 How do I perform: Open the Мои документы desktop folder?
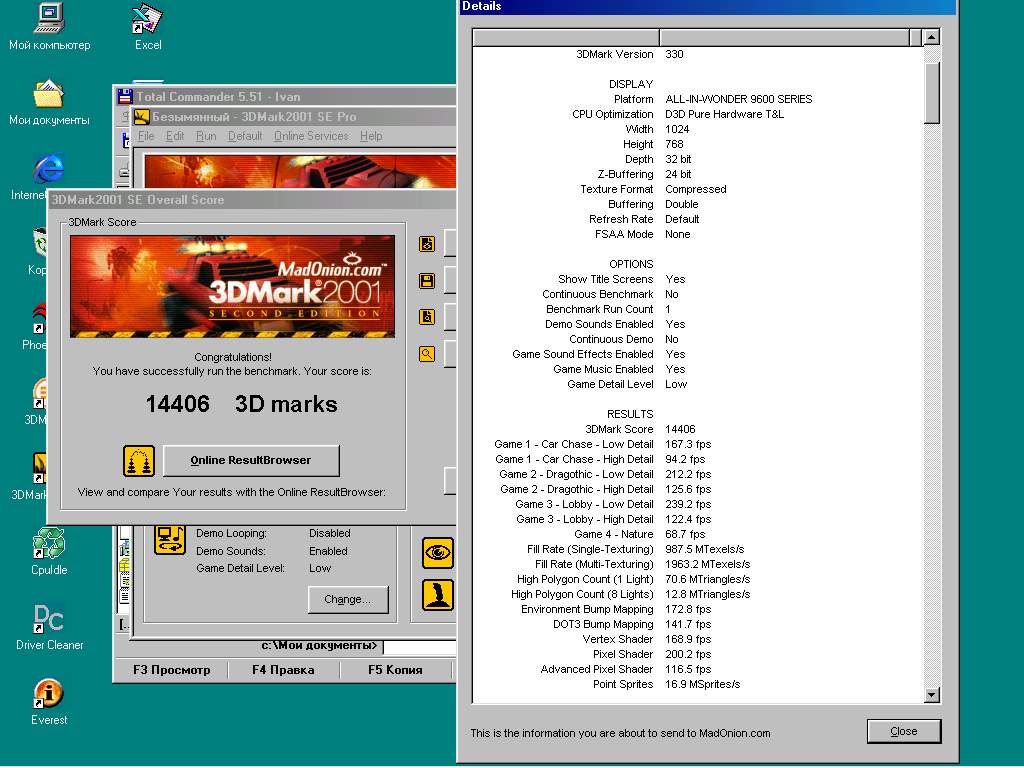49,96
